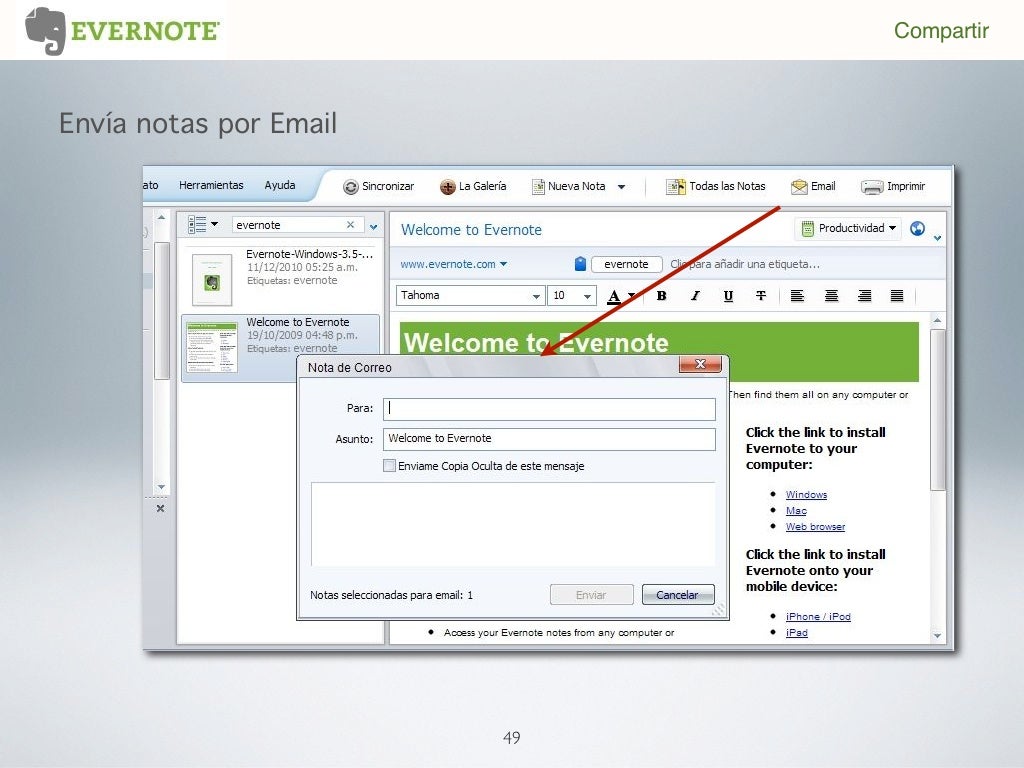
Task: Toggle underline formatting
Action: click(x=728, y=296)
